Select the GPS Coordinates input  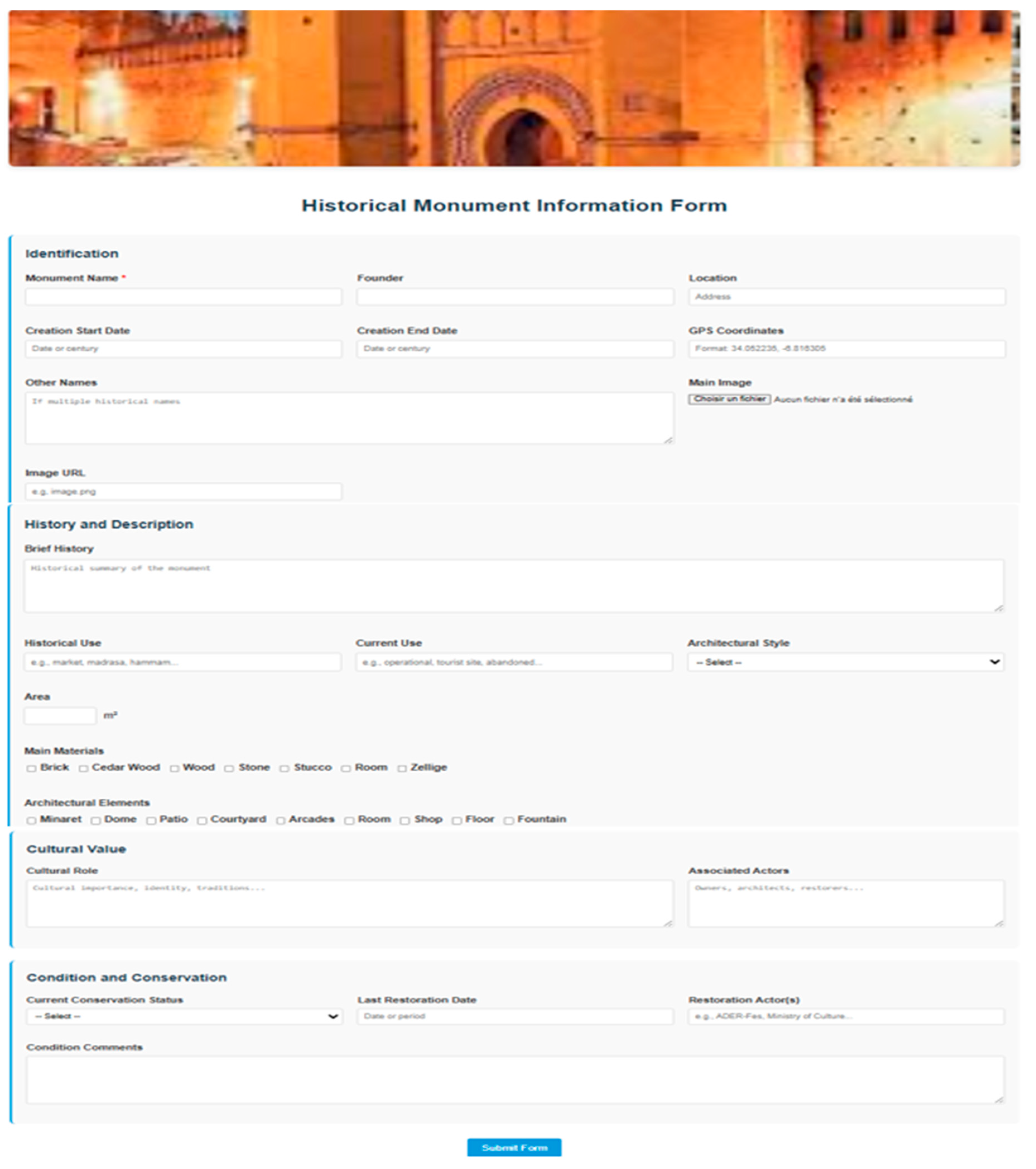[847, 349]
